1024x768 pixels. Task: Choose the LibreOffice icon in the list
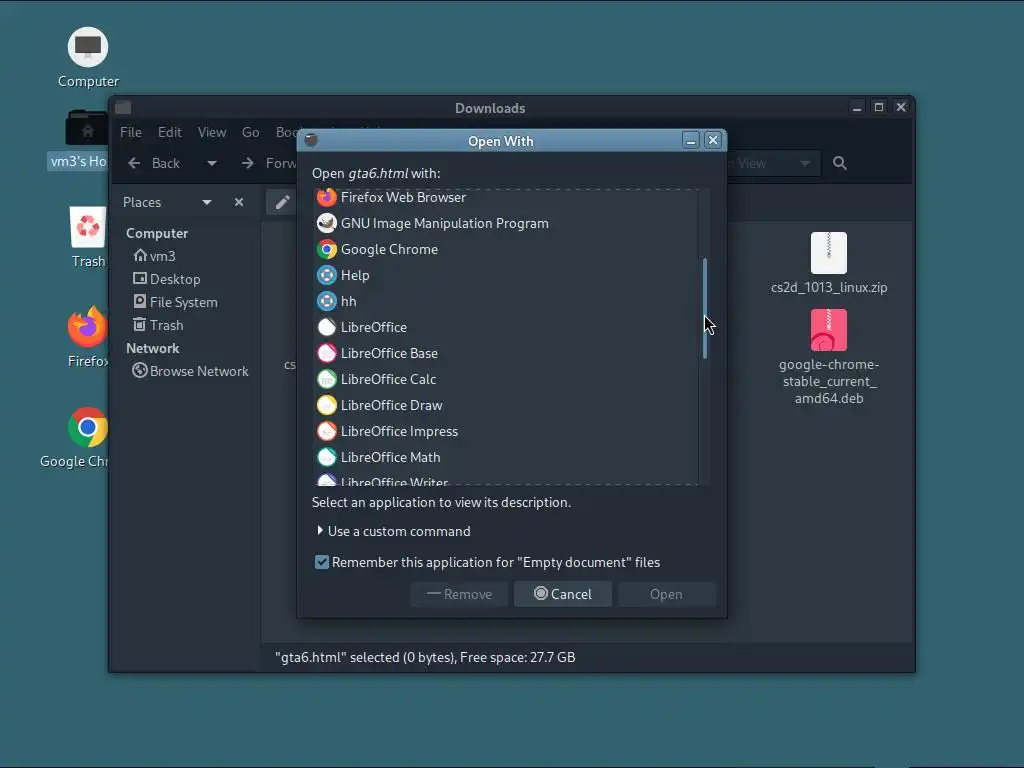click(327, 327)
